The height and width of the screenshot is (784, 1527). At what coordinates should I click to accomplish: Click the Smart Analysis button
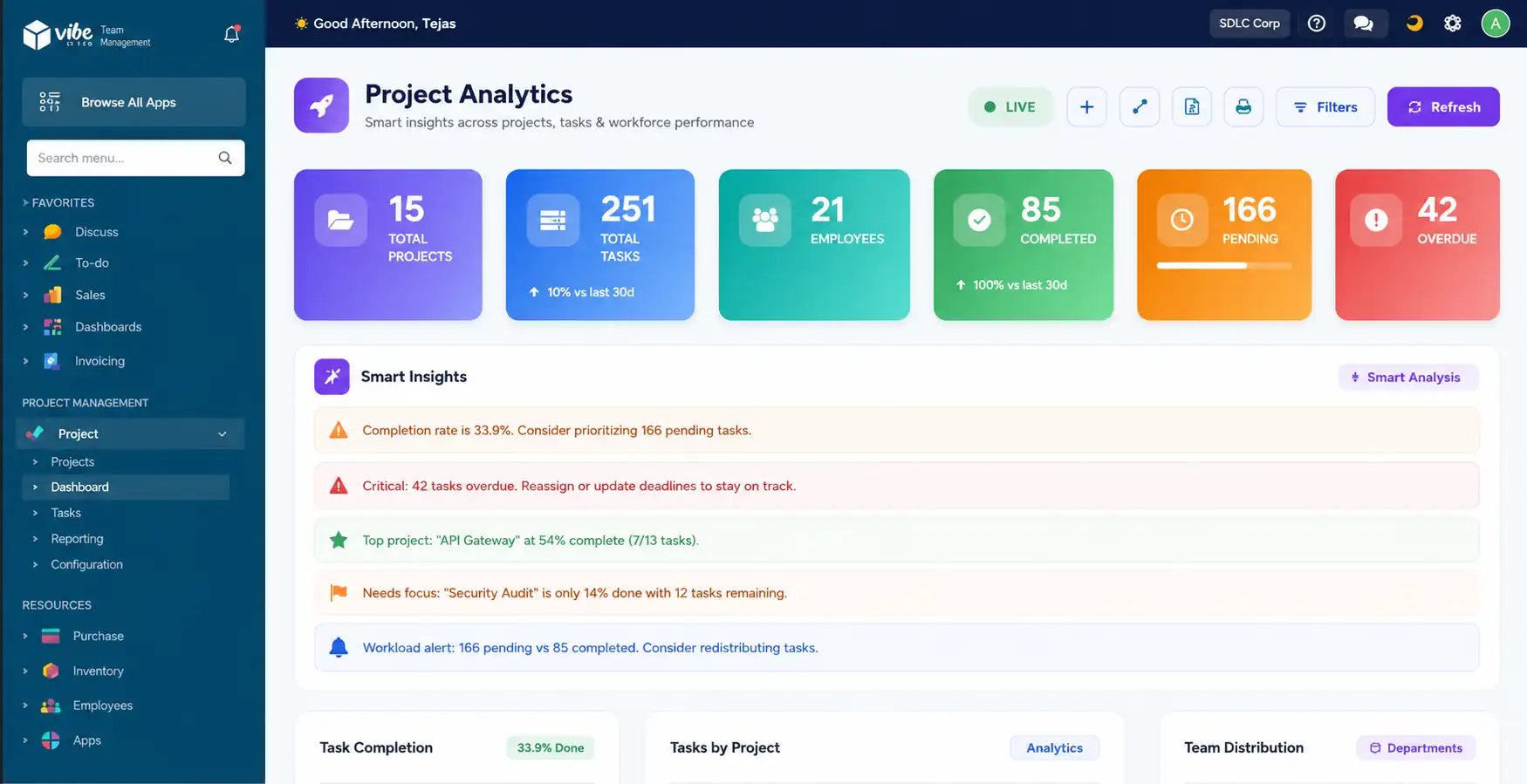(x=1407, y=377)
